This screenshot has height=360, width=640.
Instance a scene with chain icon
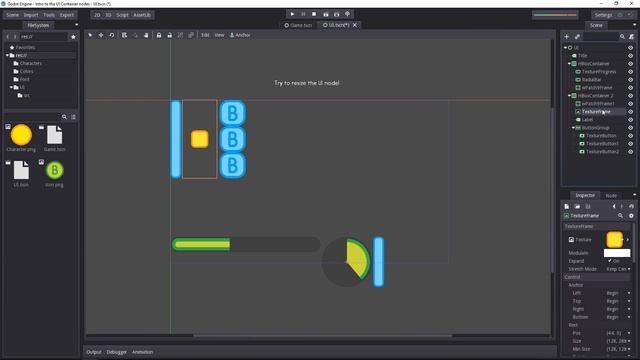[x=577, y=37]
